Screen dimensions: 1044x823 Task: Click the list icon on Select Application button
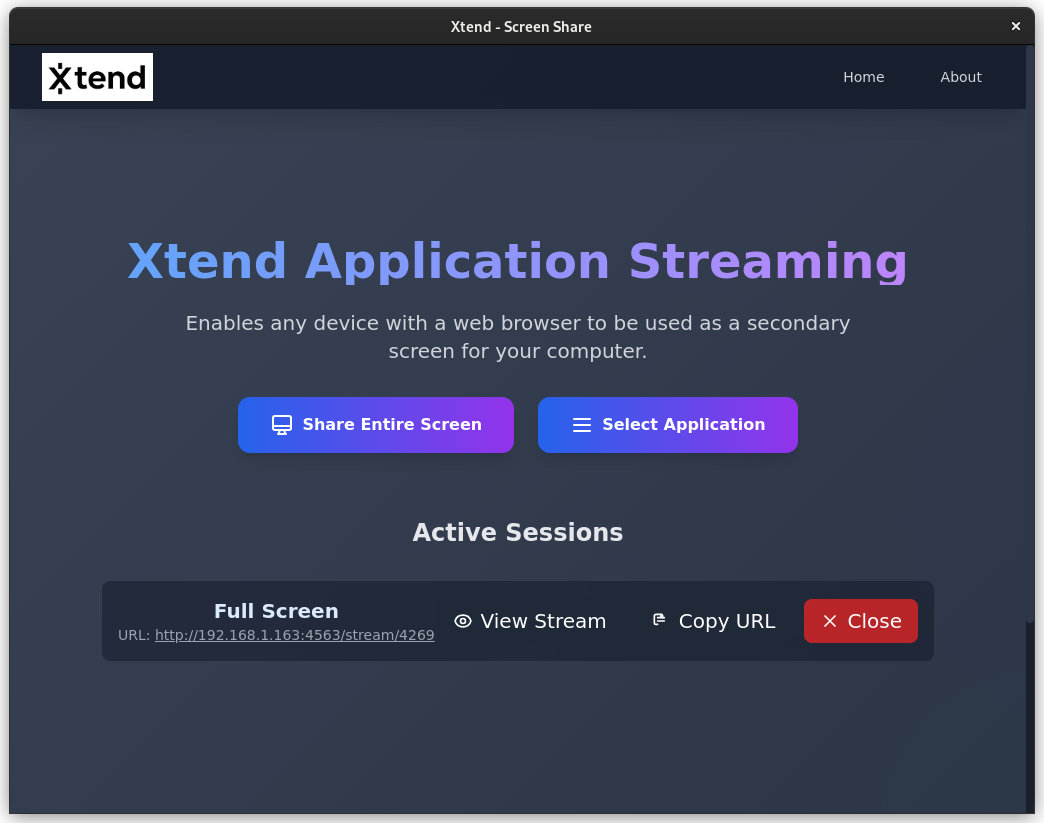coord(581,424)
